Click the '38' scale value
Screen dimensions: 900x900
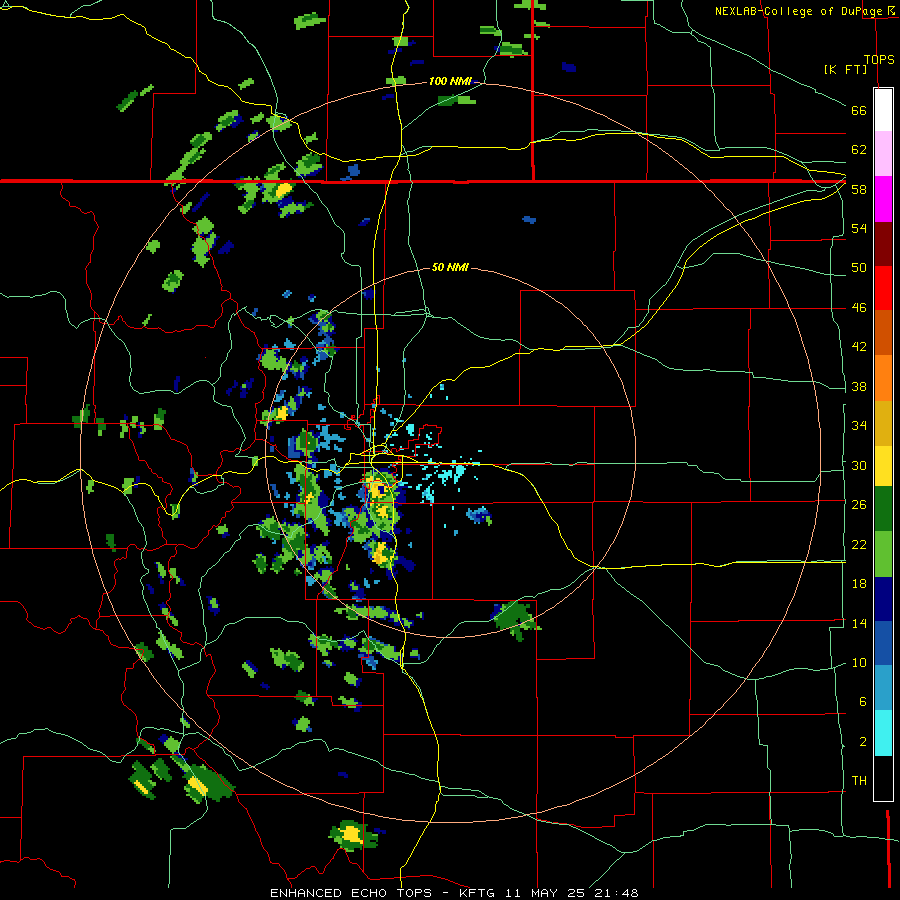click(859, 386)
